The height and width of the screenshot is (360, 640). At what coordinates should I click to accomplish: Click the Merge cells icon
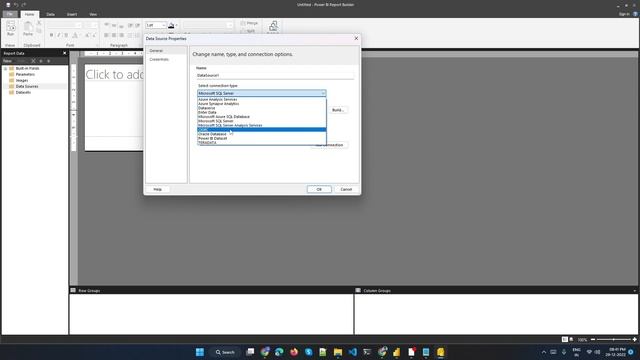249,23
